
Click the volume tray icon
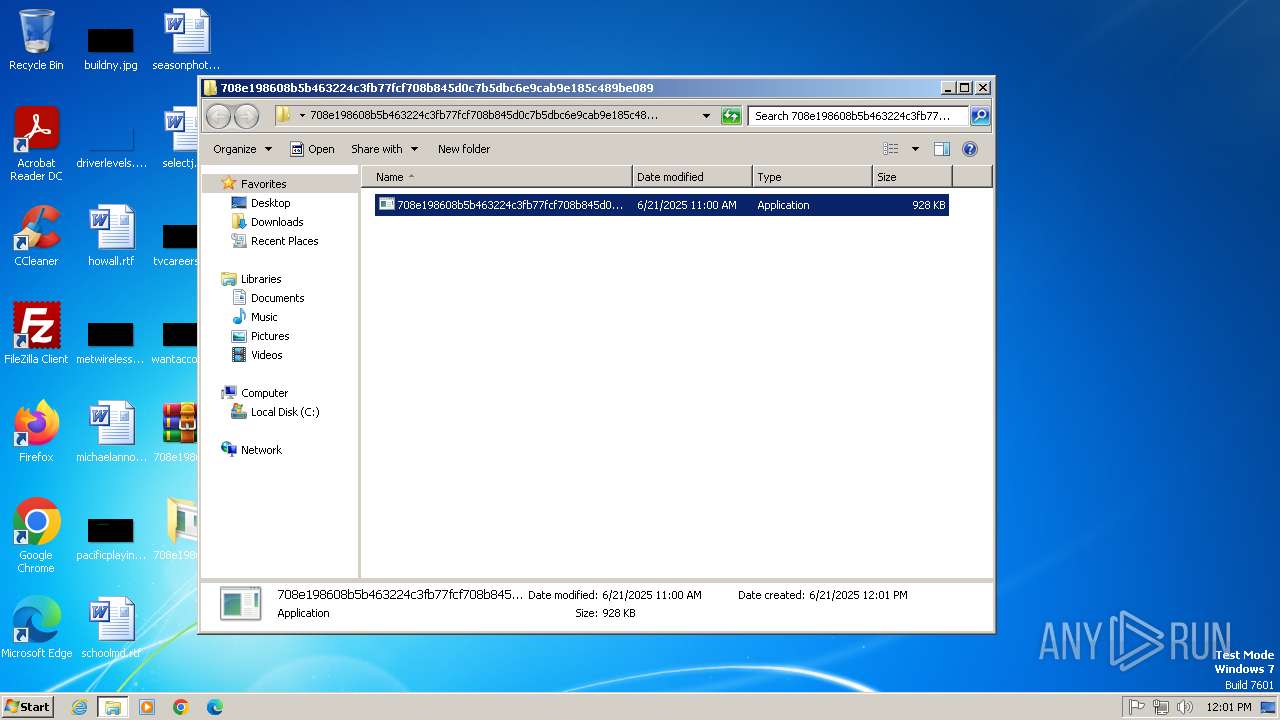(1185, 707)
